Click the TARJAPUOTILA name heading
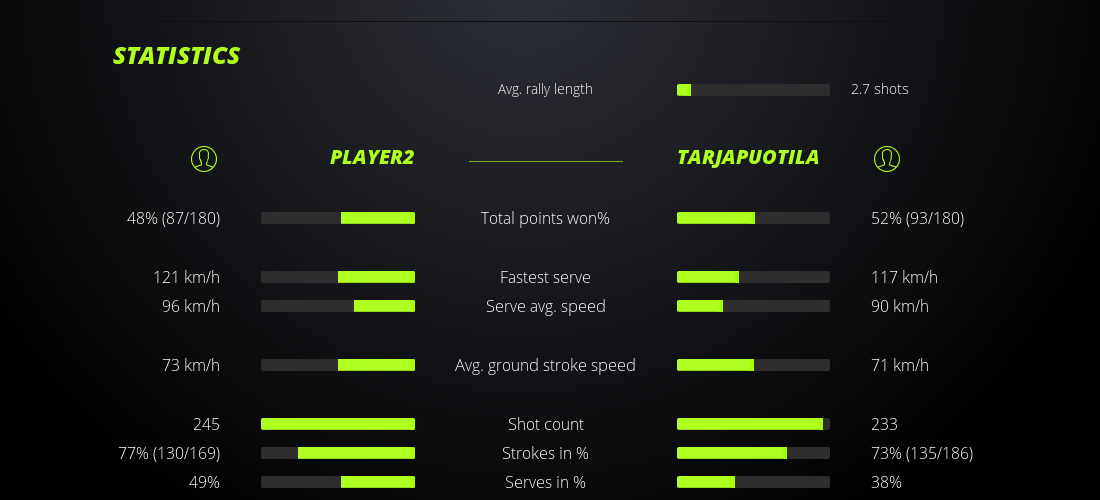Screen dimensions: 1100x500 click(748, 157)
